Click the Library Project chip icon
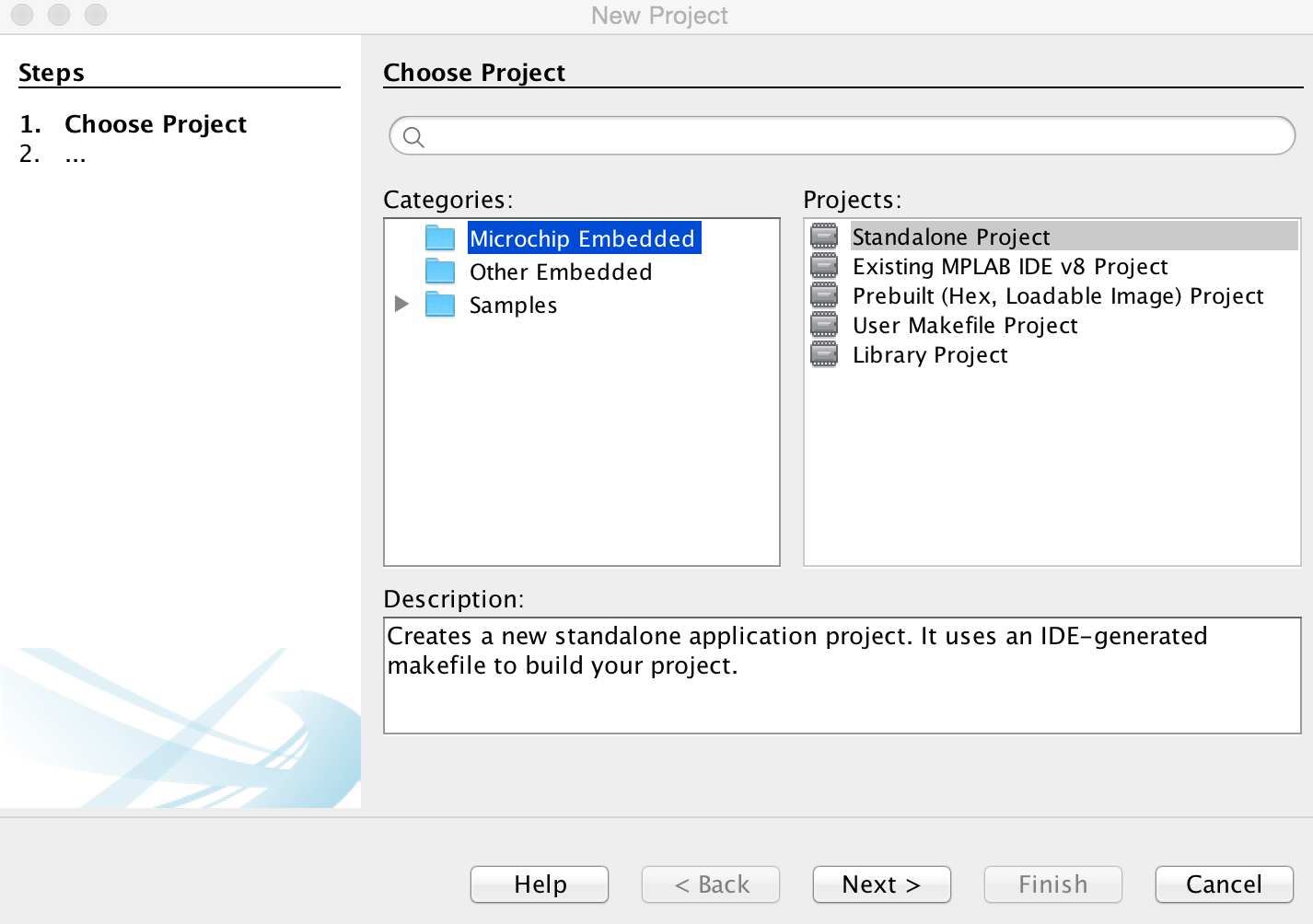Screen dimensions: 1313x924 (x=824, y=354)
